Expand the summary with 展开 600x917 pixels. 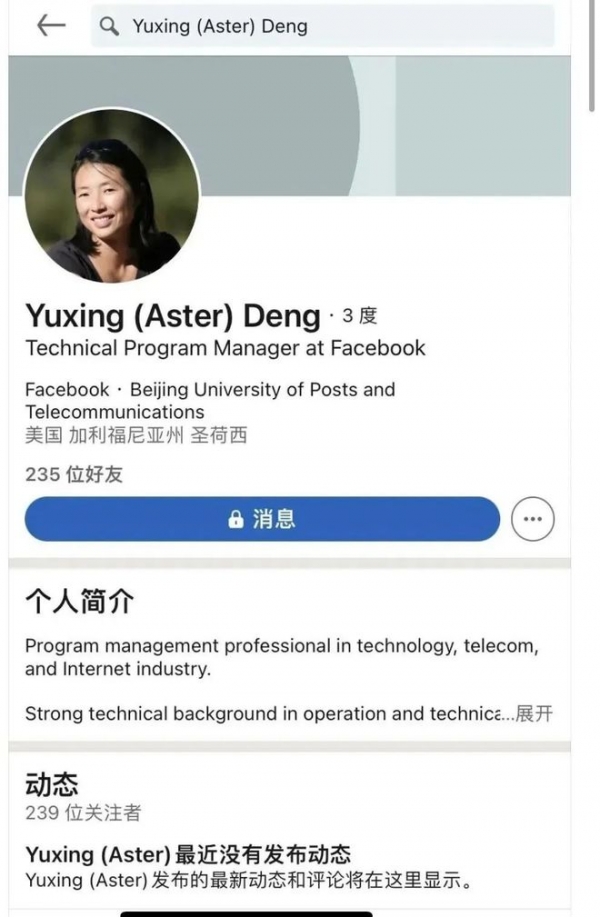pyautogui.click(x=534, y=713)
